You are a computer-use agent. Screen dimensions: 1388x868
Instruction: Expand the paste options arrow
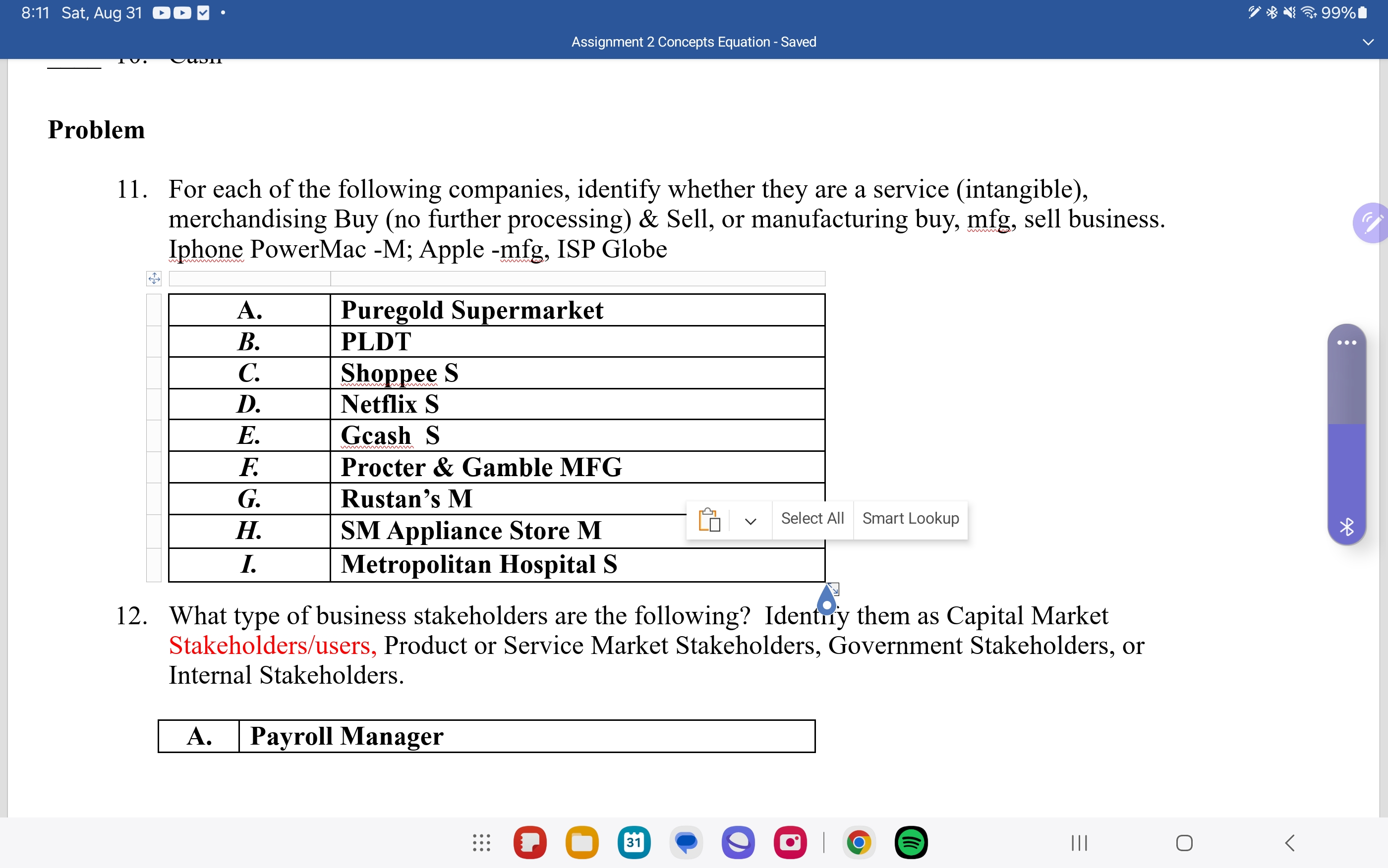coord(751,521)
